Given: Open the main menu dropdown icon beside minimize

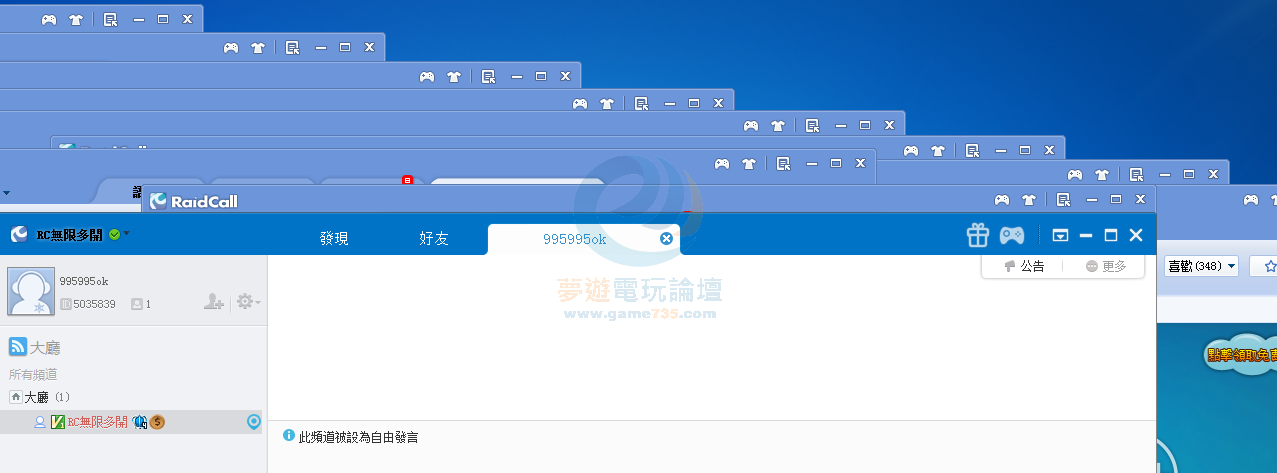Looking at the screenshot, I should (x=1060, y=236).
